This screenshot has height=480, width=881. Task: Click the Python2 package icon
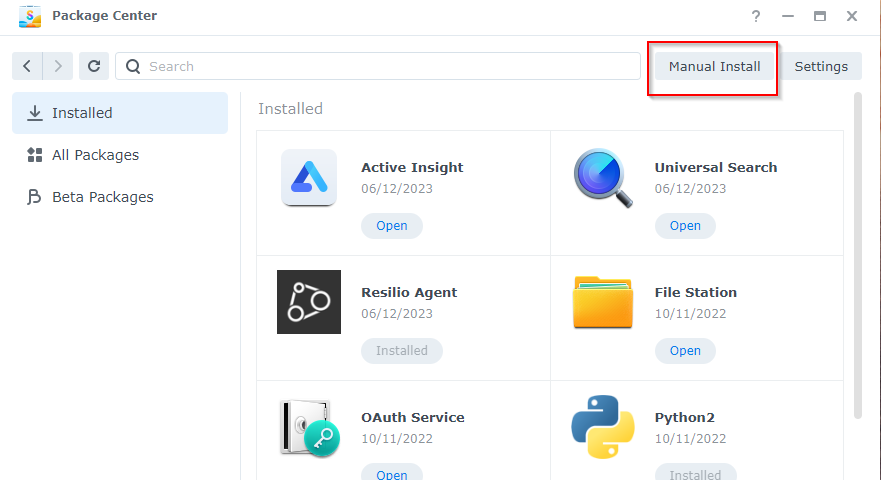(603, 427)
